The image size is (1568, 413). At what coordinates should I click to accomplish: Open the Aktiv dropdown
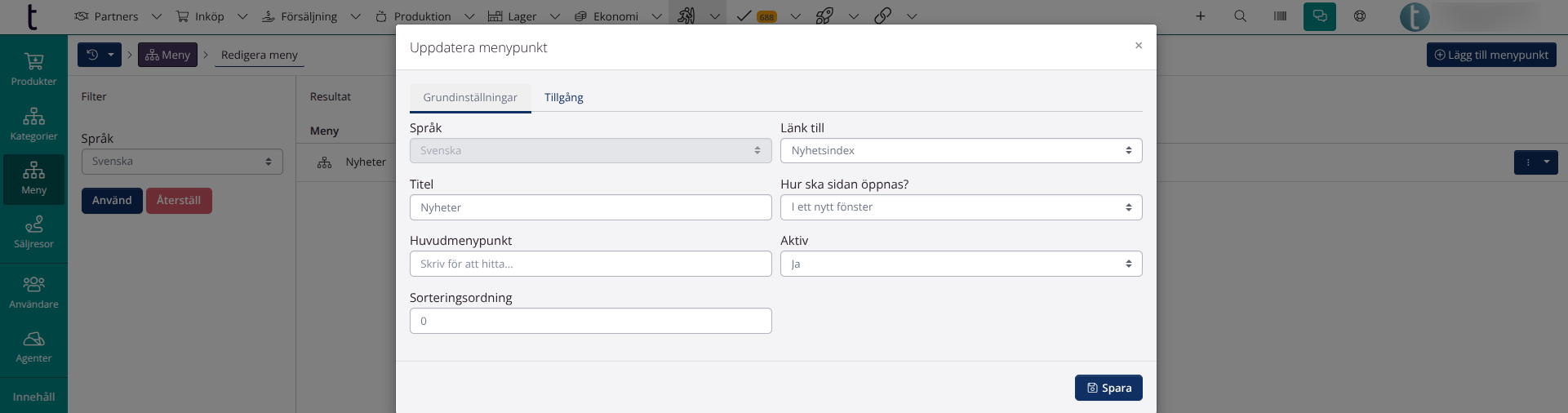(961, 264)
